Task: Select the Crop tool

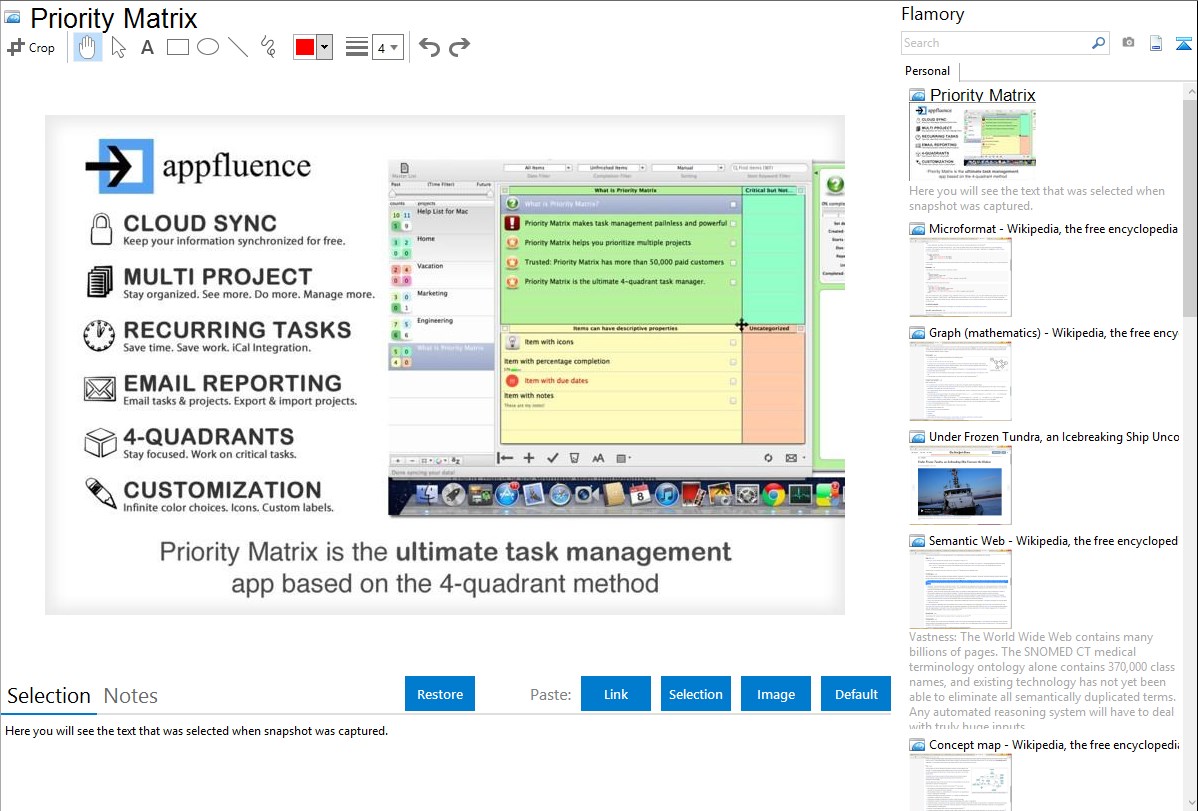Action: pos(31,47)
